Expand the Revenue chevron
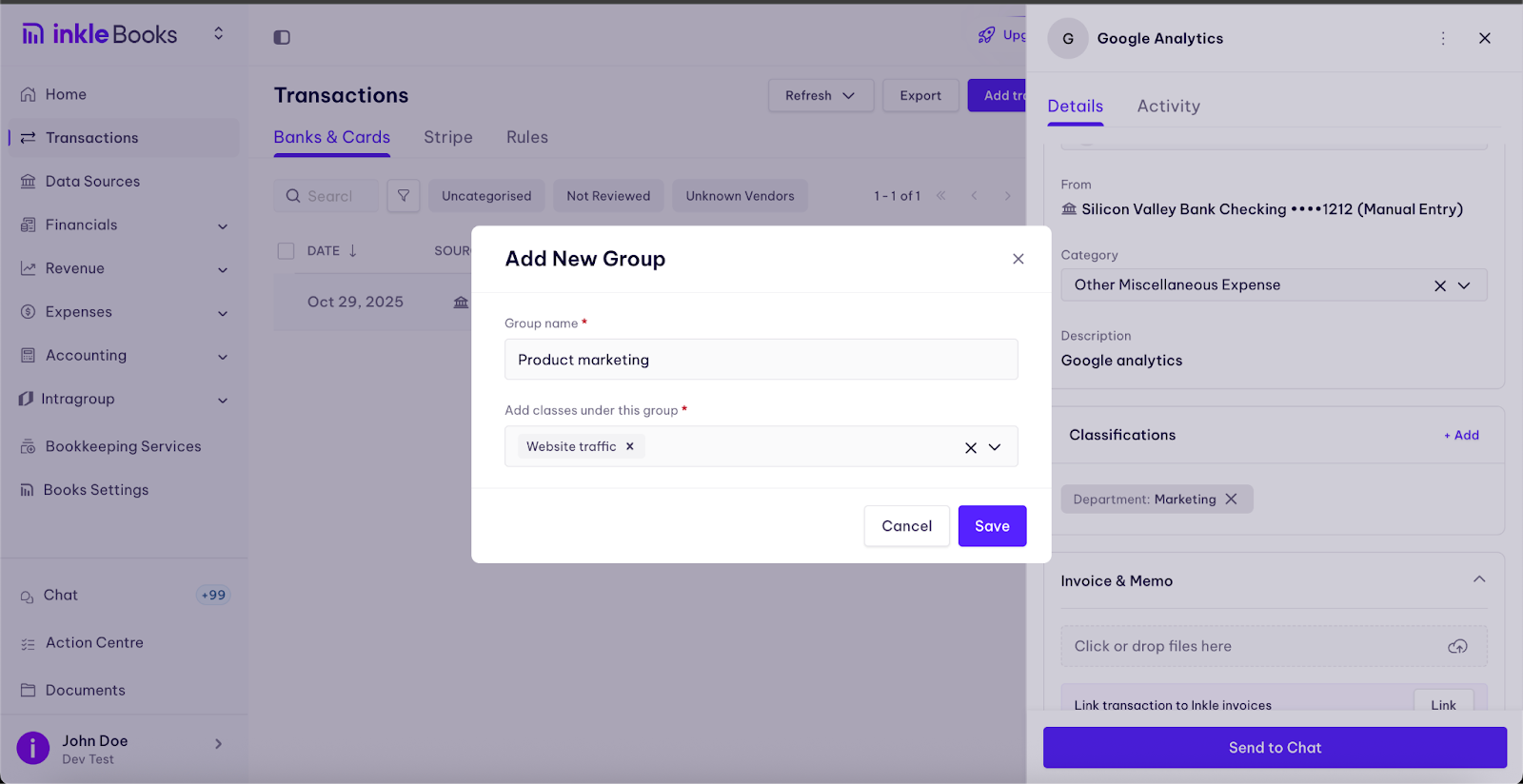Screen dimensions: 1523x784 click(223, 270)
